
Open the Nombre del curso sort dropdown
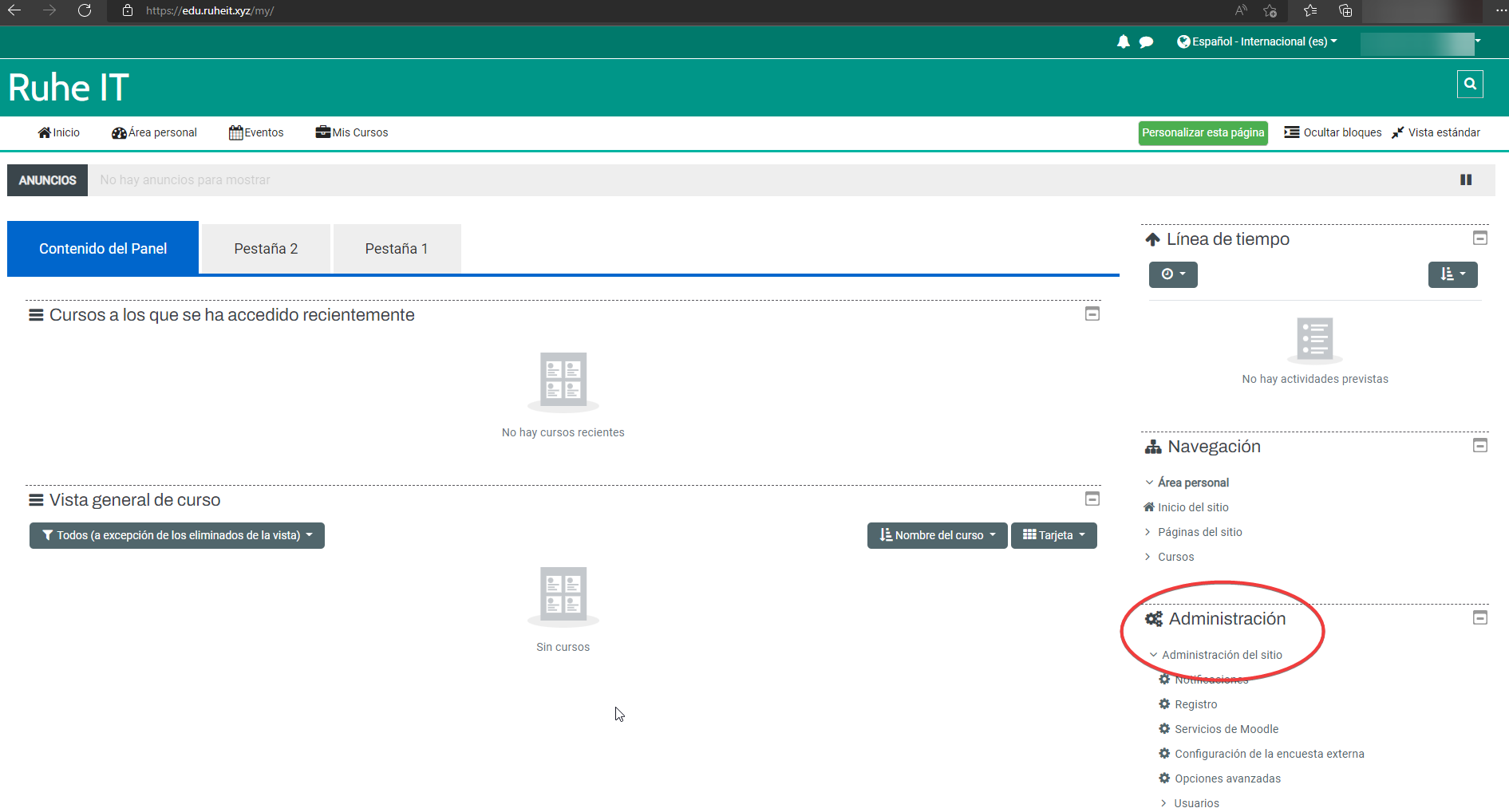[937, 535]
